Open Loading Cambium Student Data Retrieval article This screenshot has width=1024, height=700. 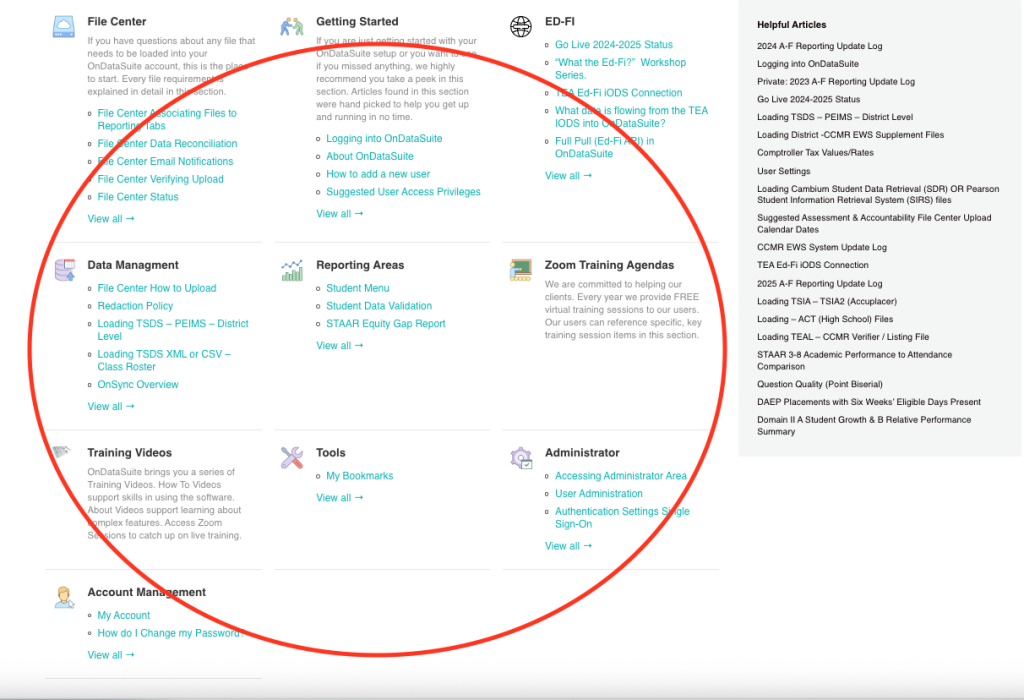pyautogui.click(x=878, y=195)
